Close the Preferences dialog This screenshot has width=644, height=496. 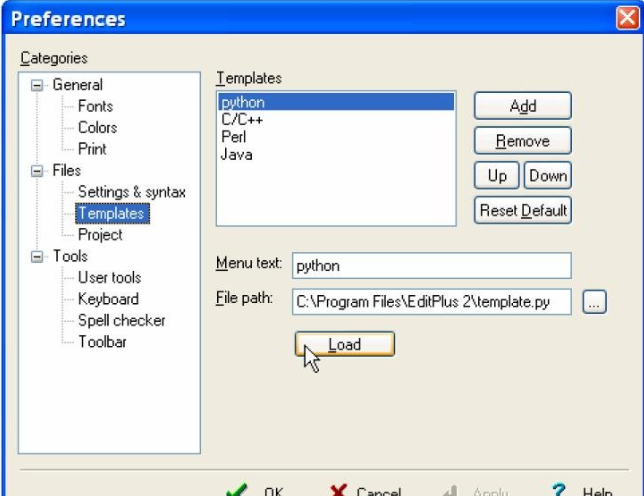[628, 18]
